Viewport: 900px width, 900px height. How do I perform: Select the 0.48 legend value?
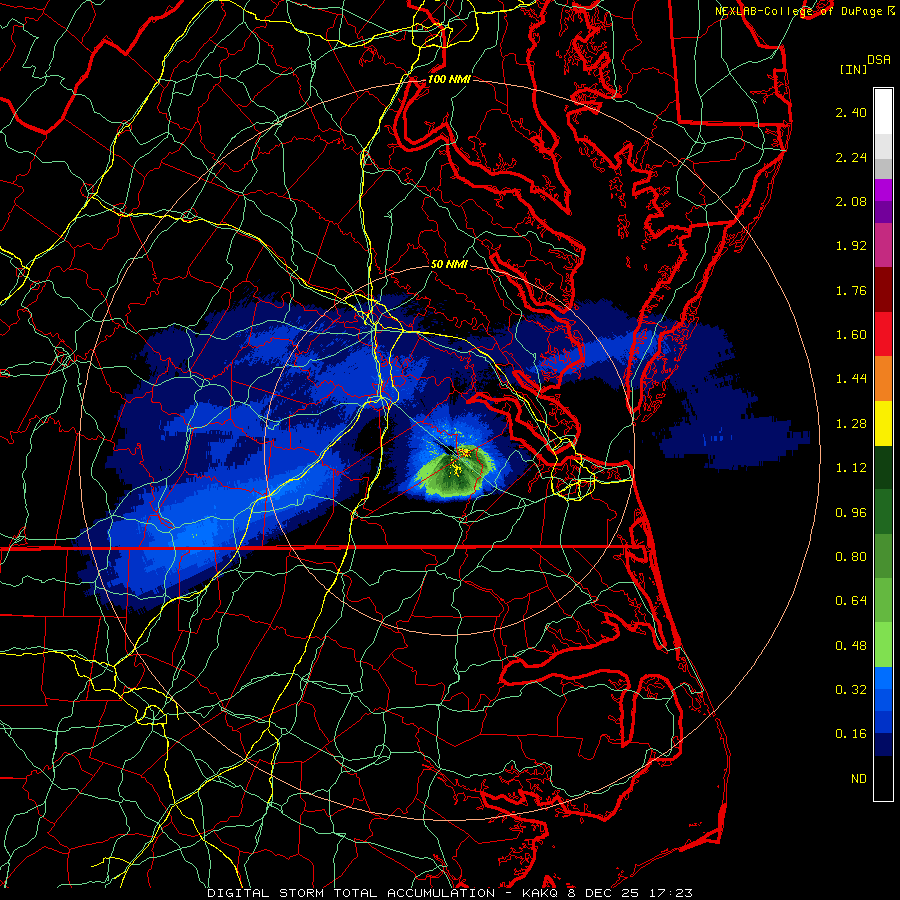click(x=851, y=646)
